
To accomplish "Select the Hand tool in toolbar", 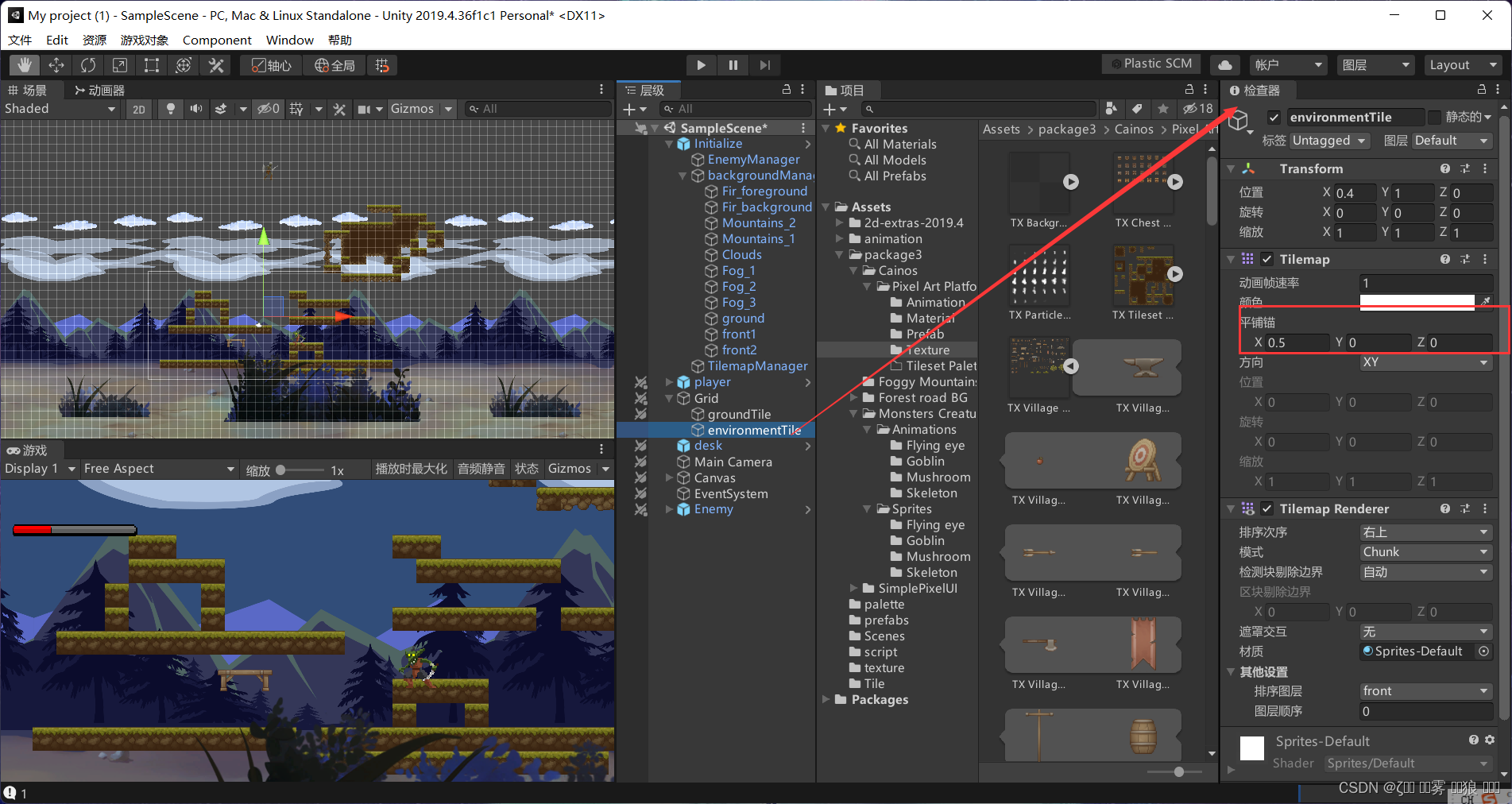I will (25, 65).
